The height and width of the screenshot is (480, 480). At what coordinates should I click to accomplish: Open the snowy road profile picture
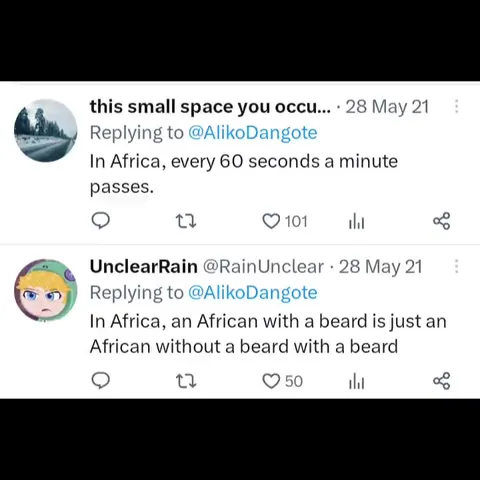pyautogui.click(x=46, y=130)
